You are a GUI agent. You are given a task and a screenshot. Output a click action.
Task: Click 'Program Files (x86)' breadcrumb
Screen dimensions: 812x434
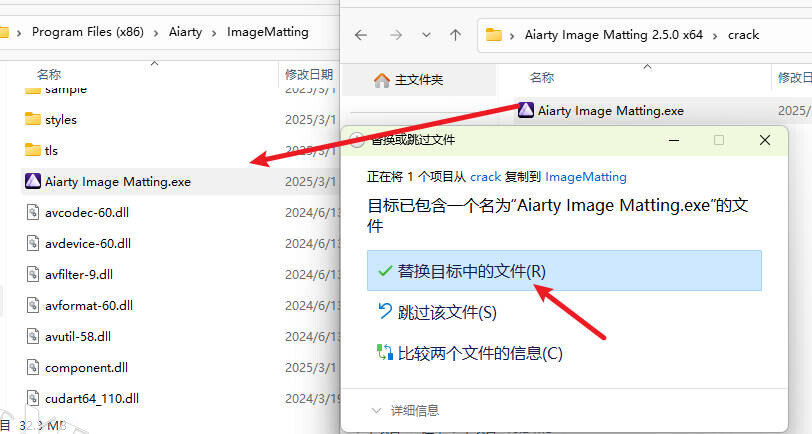pos(88,32)
